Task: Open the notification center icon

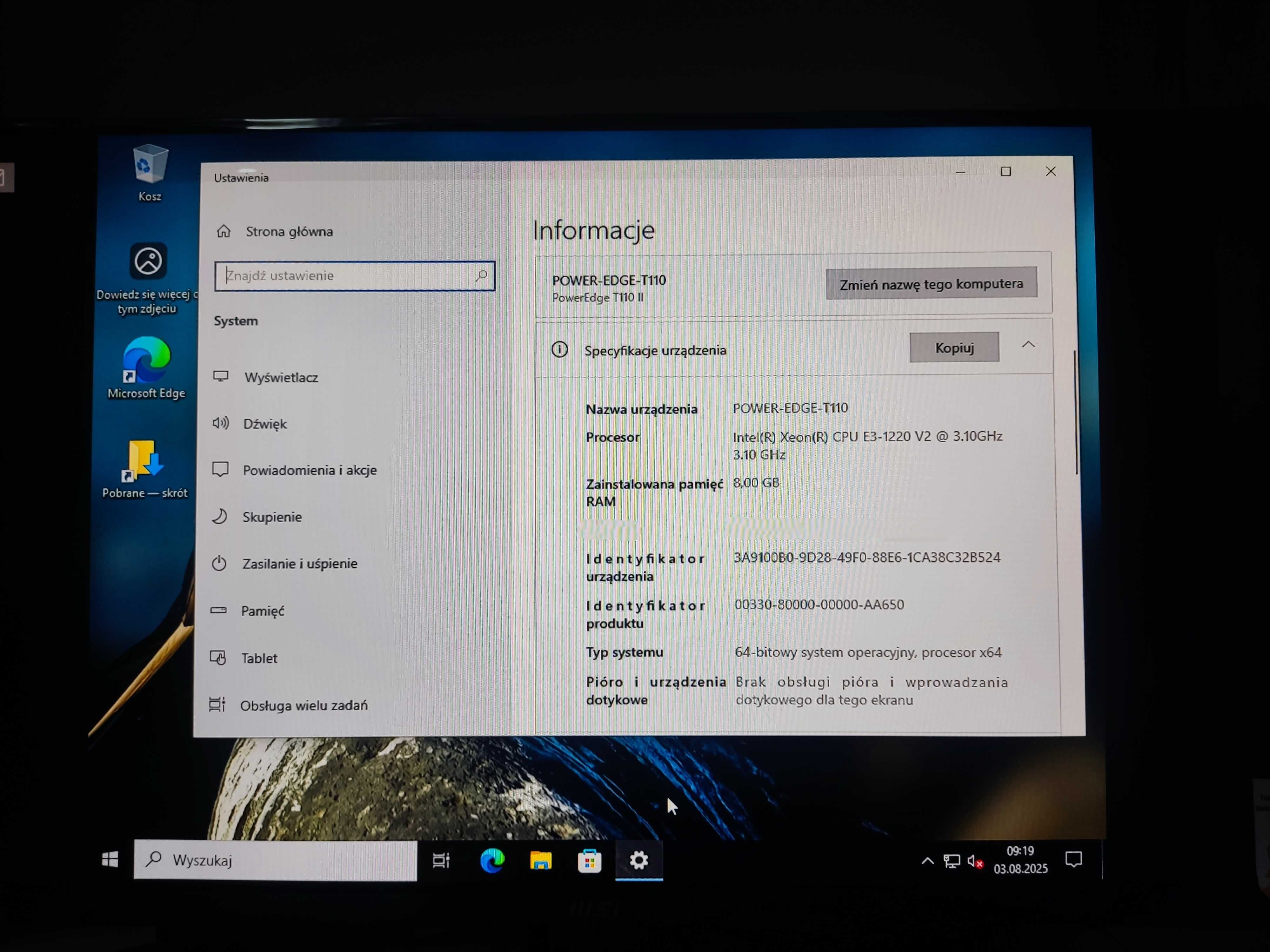Action: pos(1073,860)
